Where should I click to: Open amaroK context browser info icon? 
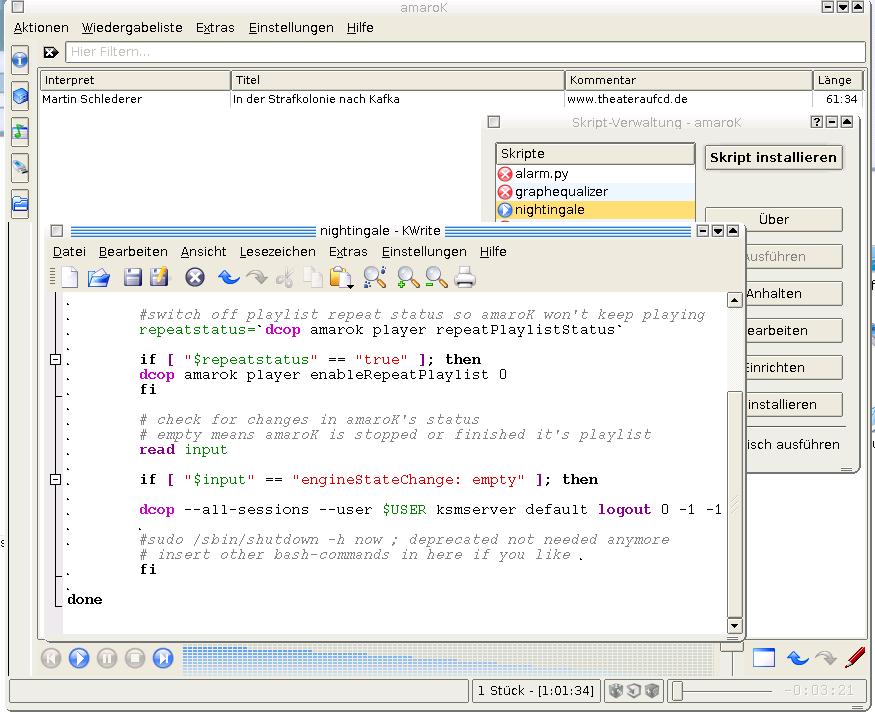coord(20,60)
